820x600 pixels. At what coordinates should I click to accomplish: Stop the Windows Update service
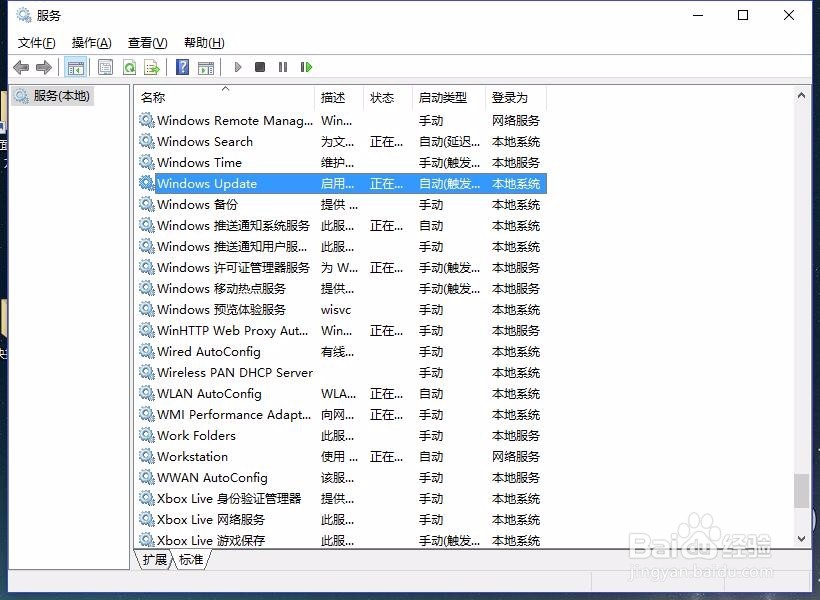point(259,67)
